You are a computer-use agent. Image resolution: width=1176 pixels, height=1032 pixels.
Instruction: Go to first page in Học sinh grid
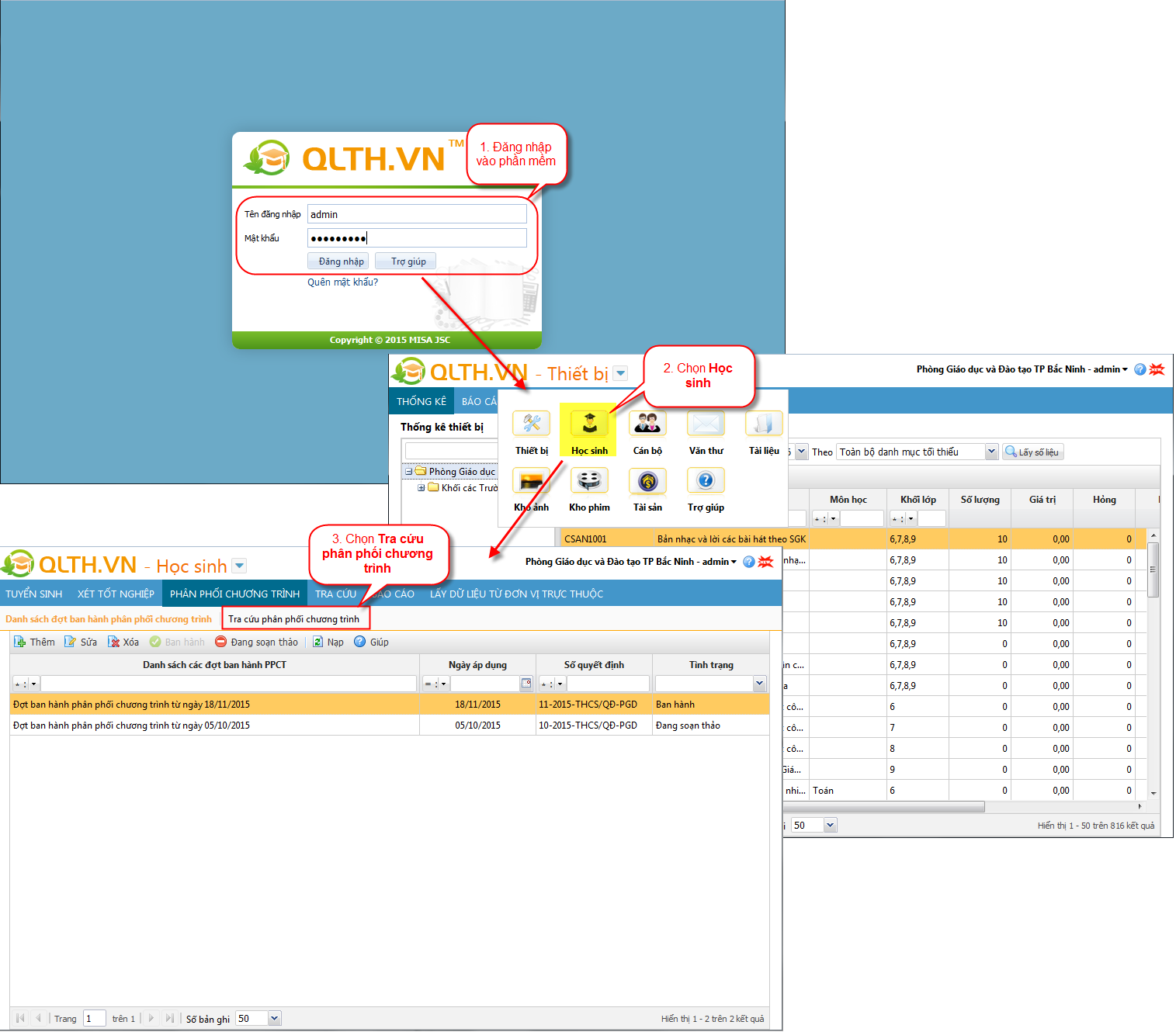[x=20, y=1018]
